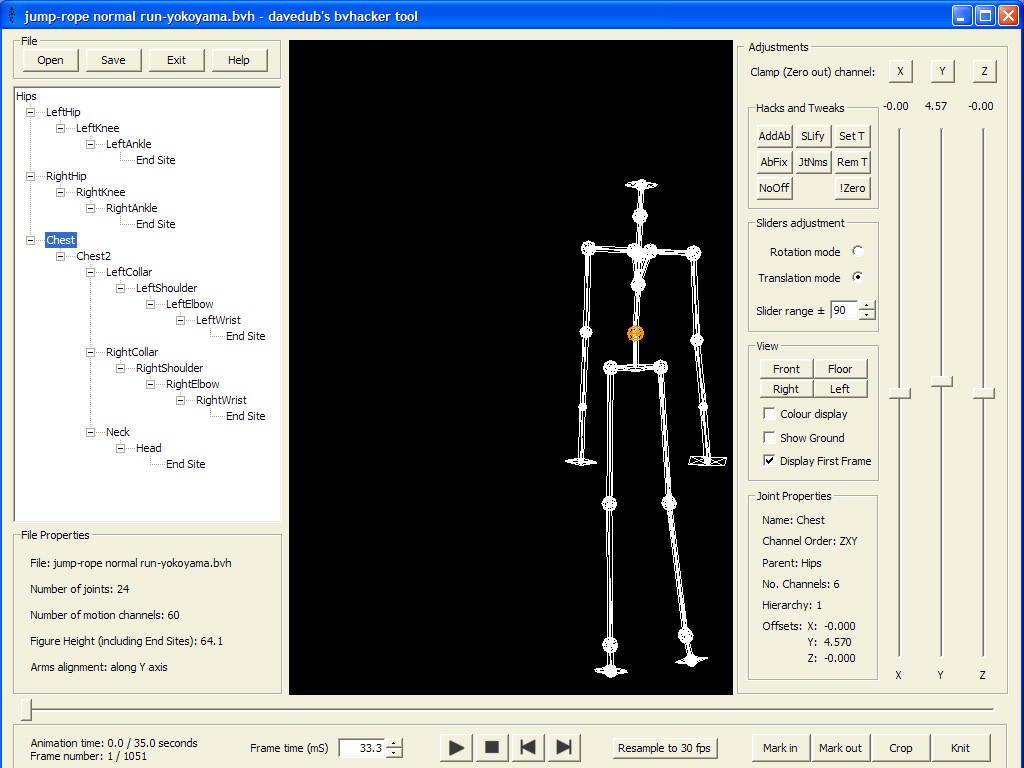Click Resample to 30 fps
The width and height of the screenshot is (1024, 768).
point(664,748)
